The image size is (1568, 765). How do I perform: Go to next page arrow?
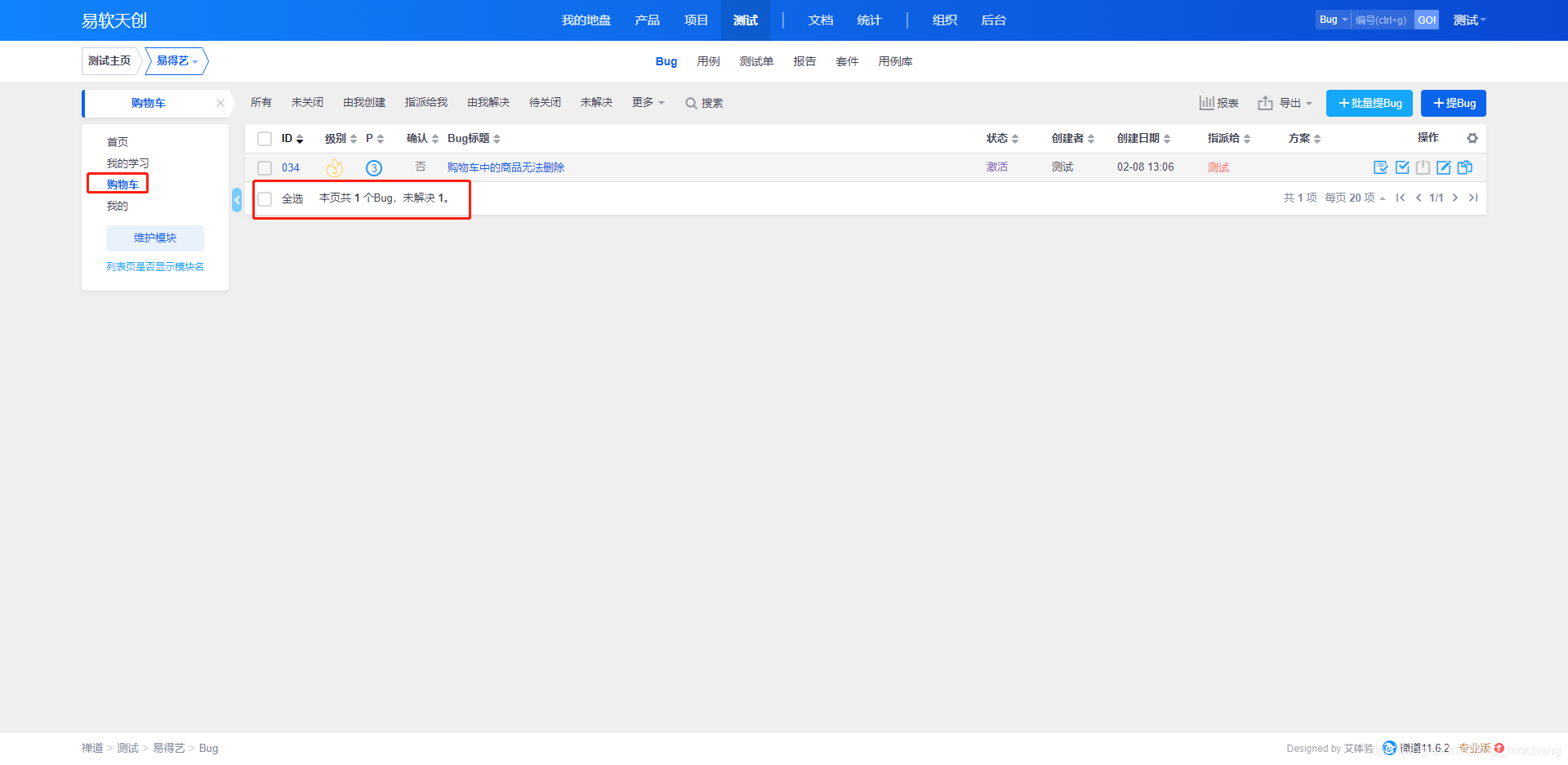click(1455, 198)
